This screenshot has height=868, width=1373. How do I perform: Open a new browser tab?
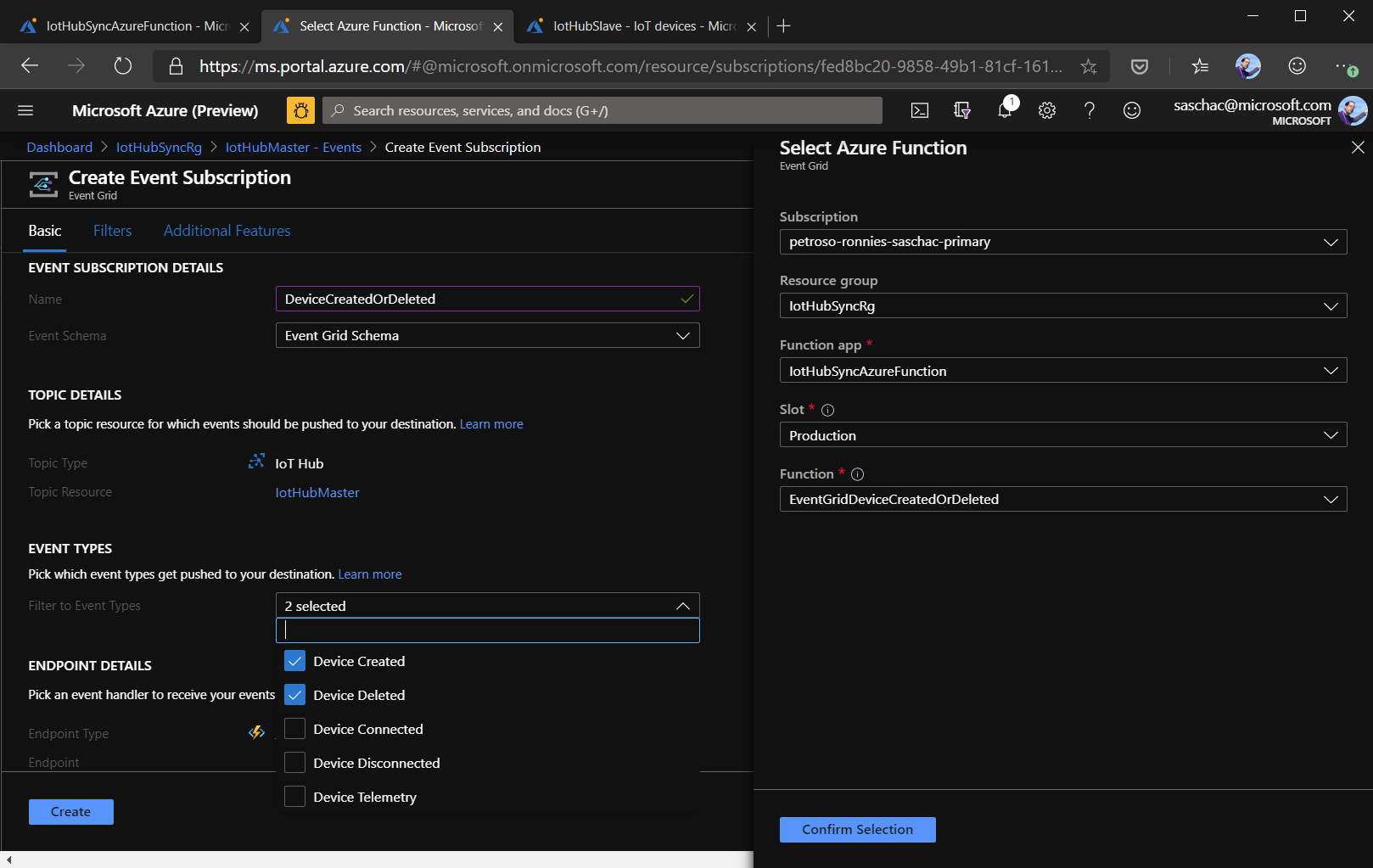[x=783, y=26]
